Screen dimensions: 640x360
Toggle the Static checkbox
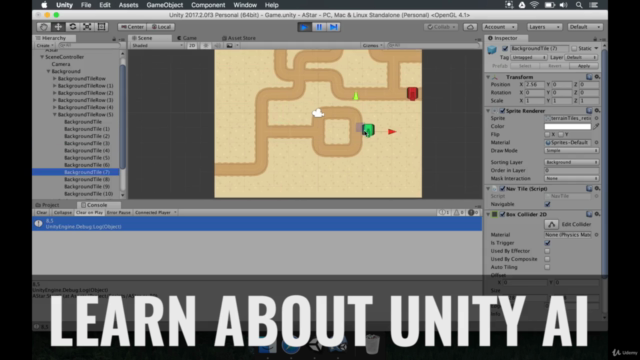tap(574, 49)
